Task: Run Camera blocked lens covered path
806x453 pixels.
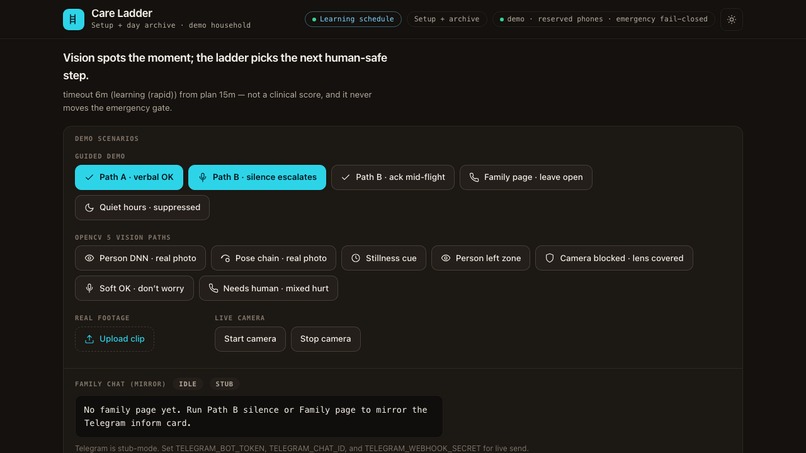Action: [614, 258]
